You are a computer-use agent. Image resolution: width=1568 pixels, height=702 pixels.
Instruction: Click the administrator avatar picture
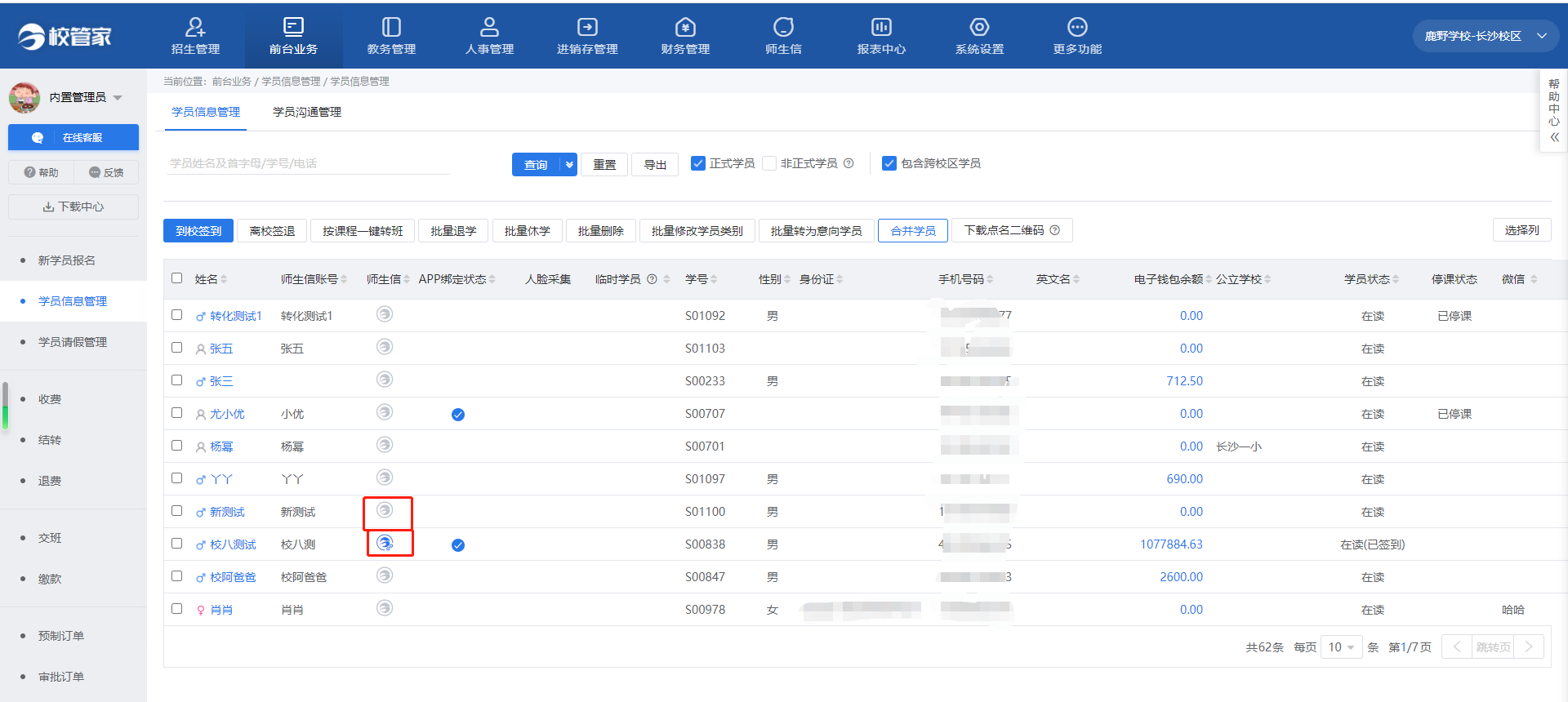[24, 97]
